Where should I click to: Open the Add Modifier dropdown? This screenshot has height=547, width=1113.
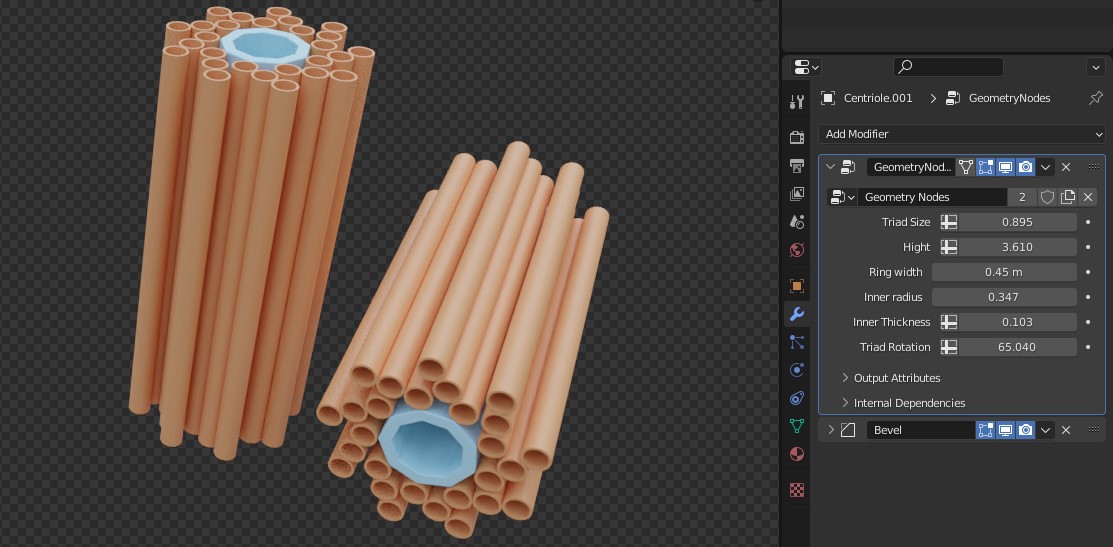962,134
